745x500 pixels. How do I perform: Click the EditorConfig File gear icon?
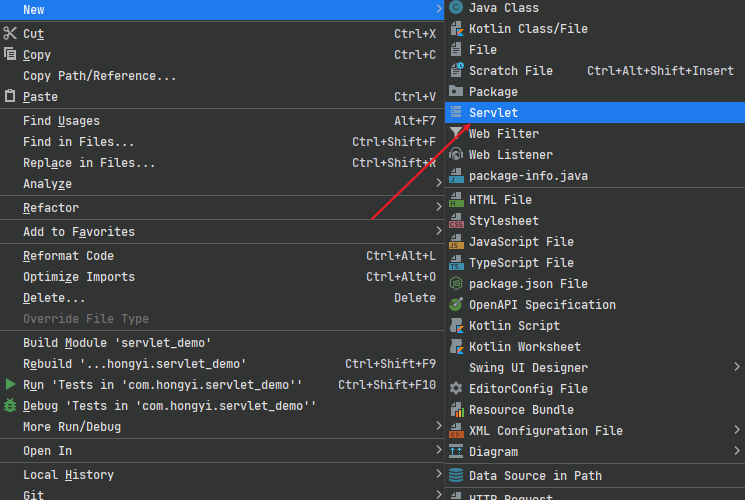pos(456,389)
